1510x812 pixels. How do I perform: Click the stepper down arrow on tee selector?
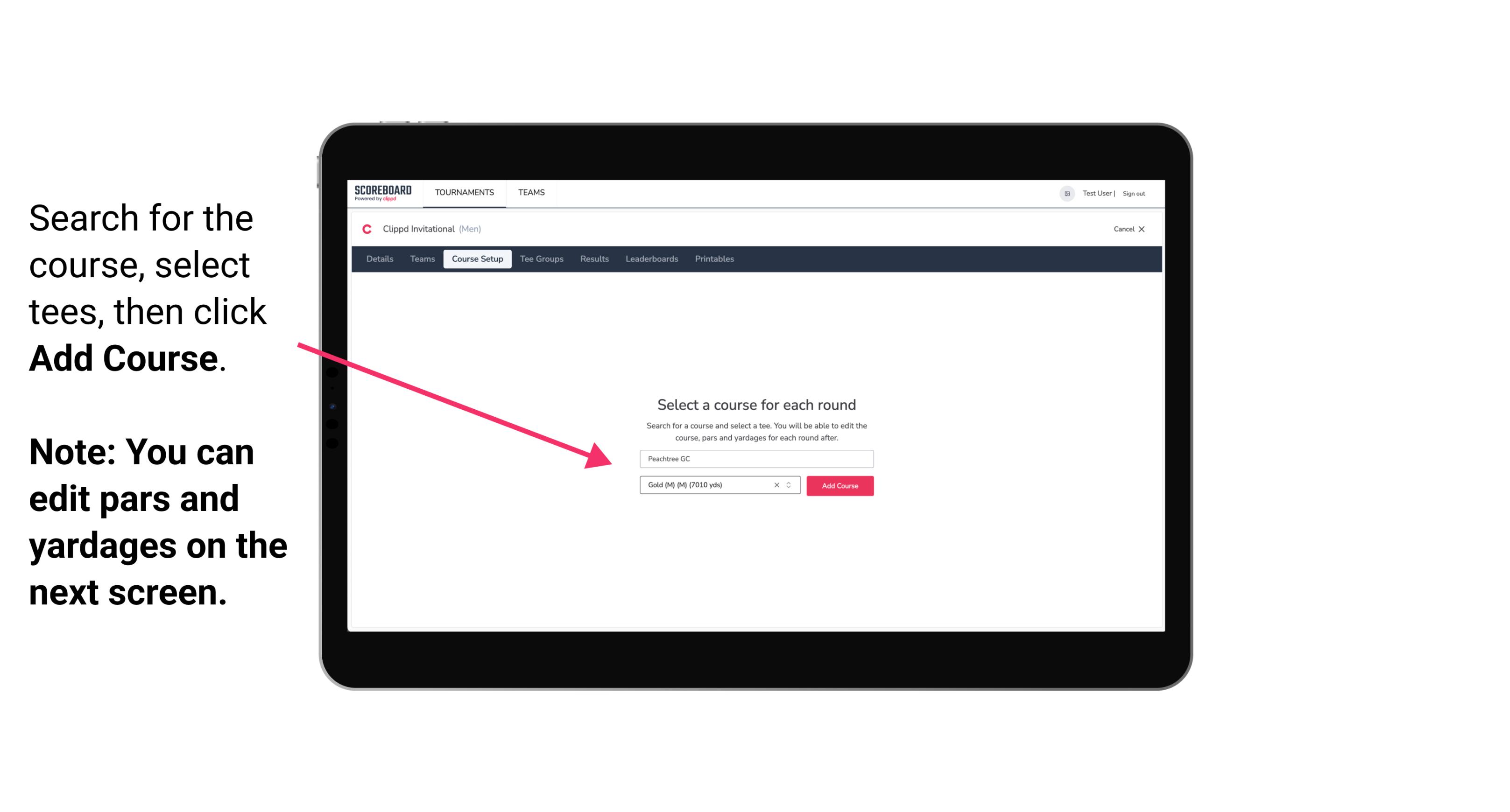pos(791,488)
